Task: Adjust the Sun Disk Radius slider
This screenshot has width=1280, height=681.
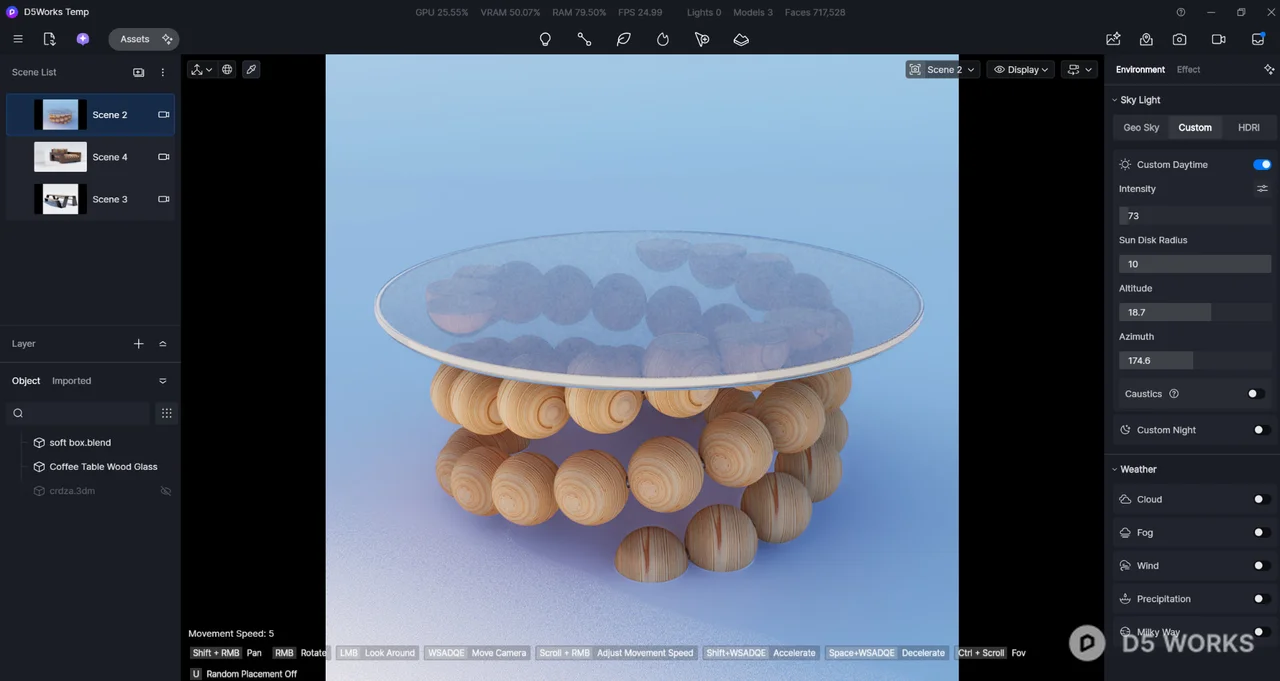Action: pos(1195,264)
